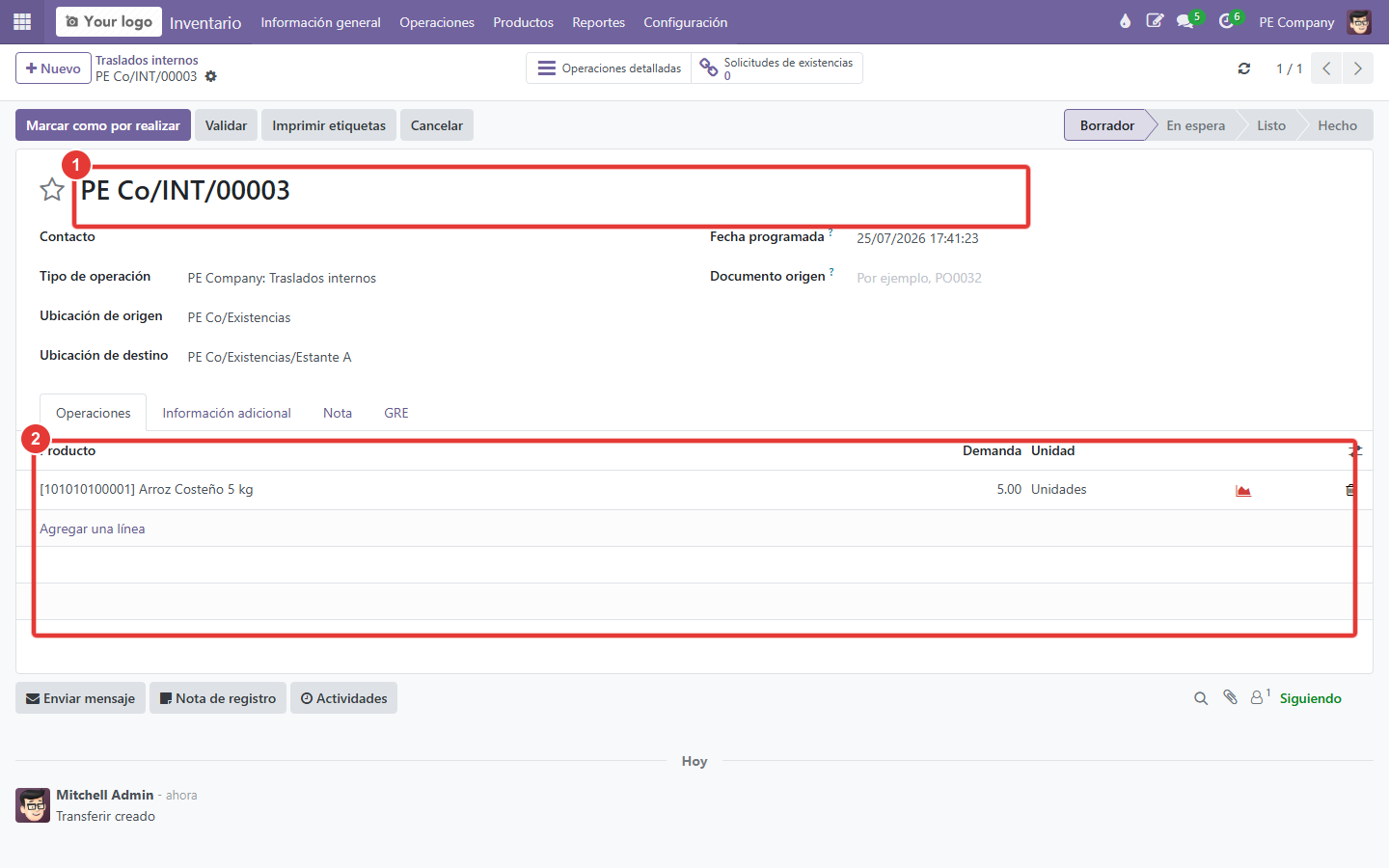
Task: Open the gear actions menu beside breadcrumb
Action: tap(211, 76)
